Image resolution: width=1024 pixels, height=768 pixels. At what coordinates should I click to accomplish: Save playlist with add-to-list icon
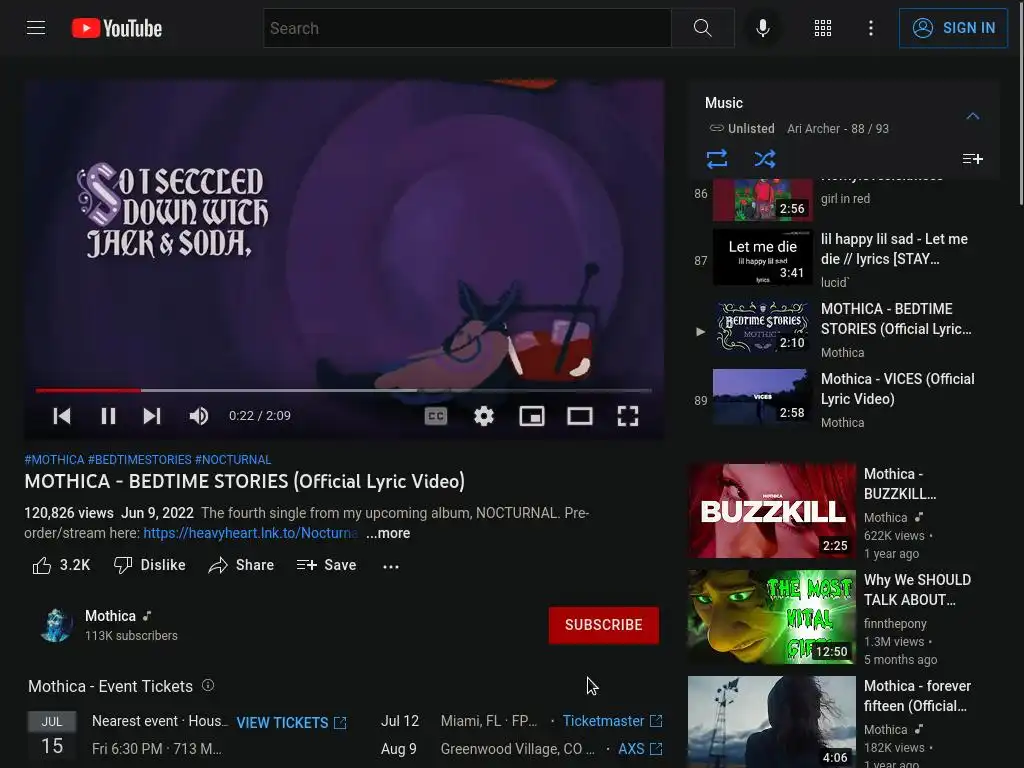[972, 159]
